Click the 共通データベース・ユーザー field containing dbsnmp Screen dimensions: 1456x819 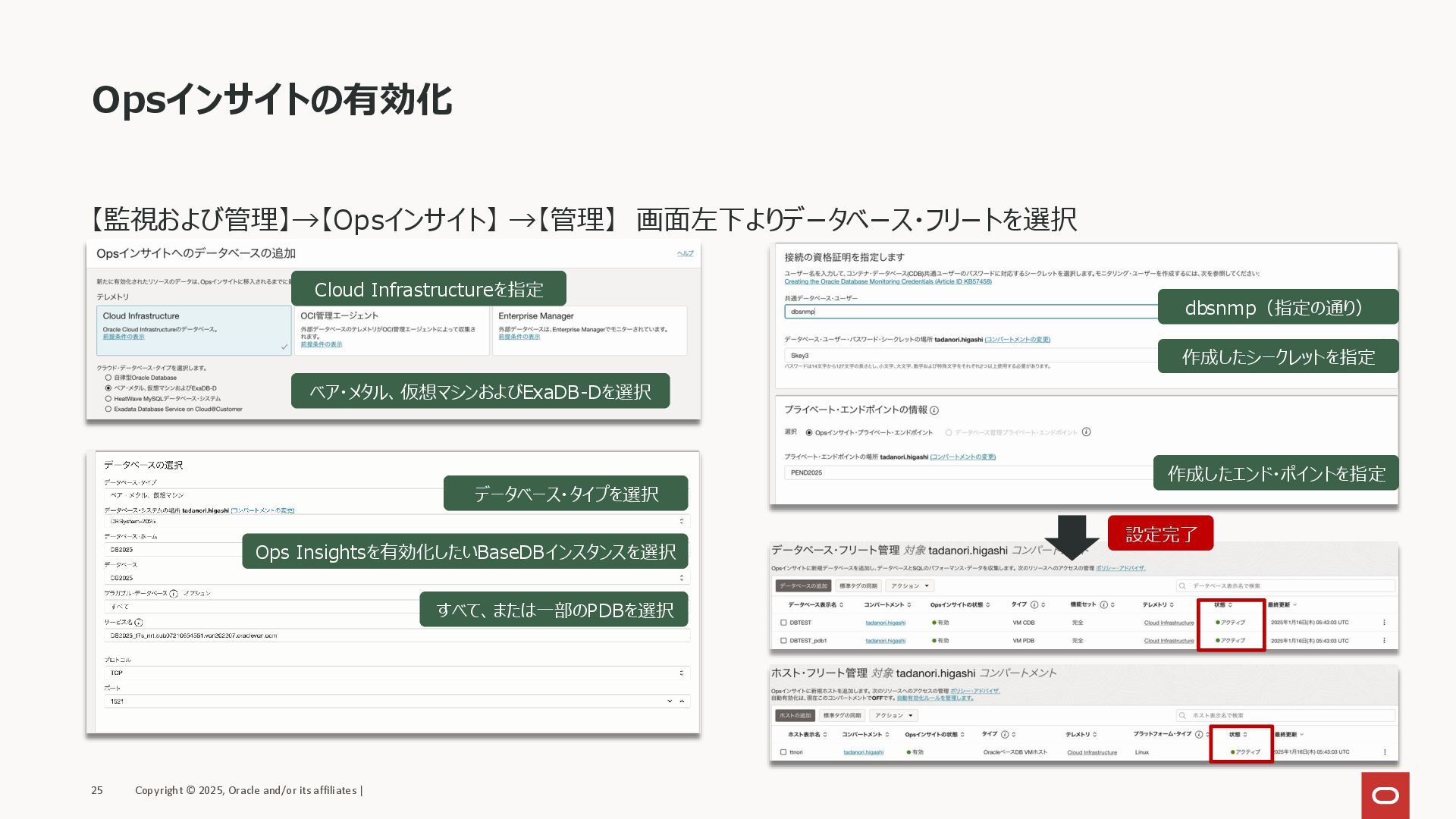971,312
